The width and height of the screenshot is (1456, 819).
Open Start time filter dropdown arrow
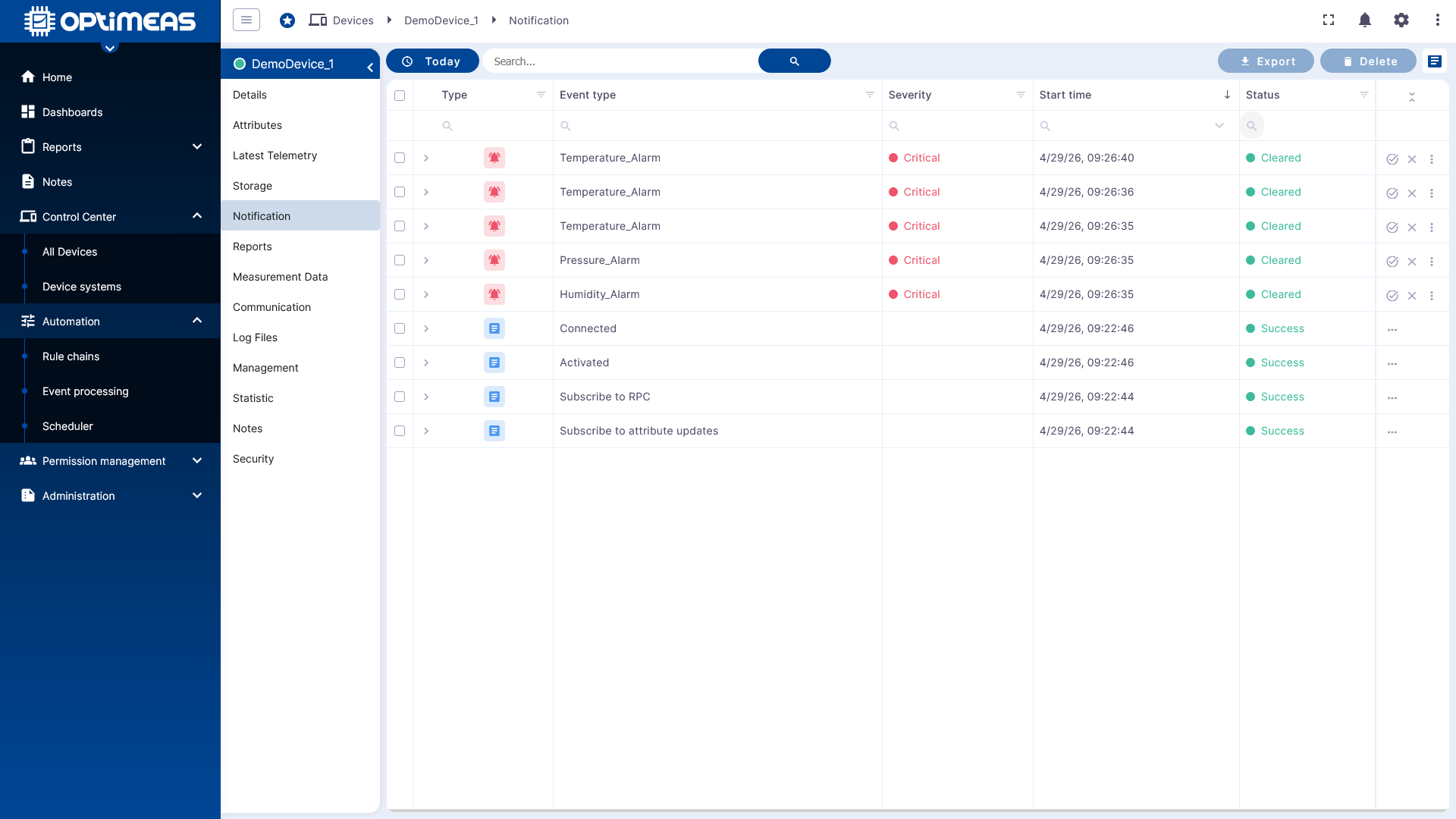click(x=1219, y=126)
